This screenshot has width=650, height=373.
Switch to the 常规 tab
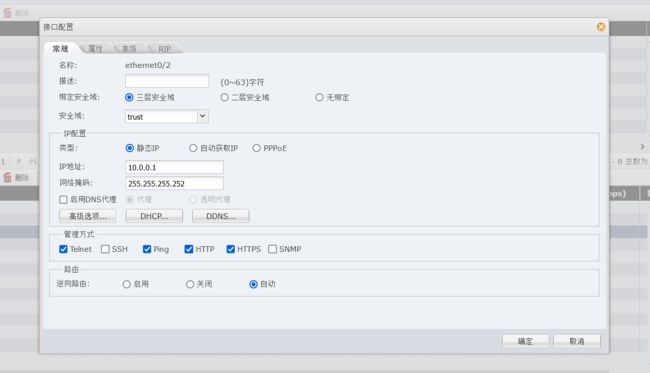[x=60, y=48]
